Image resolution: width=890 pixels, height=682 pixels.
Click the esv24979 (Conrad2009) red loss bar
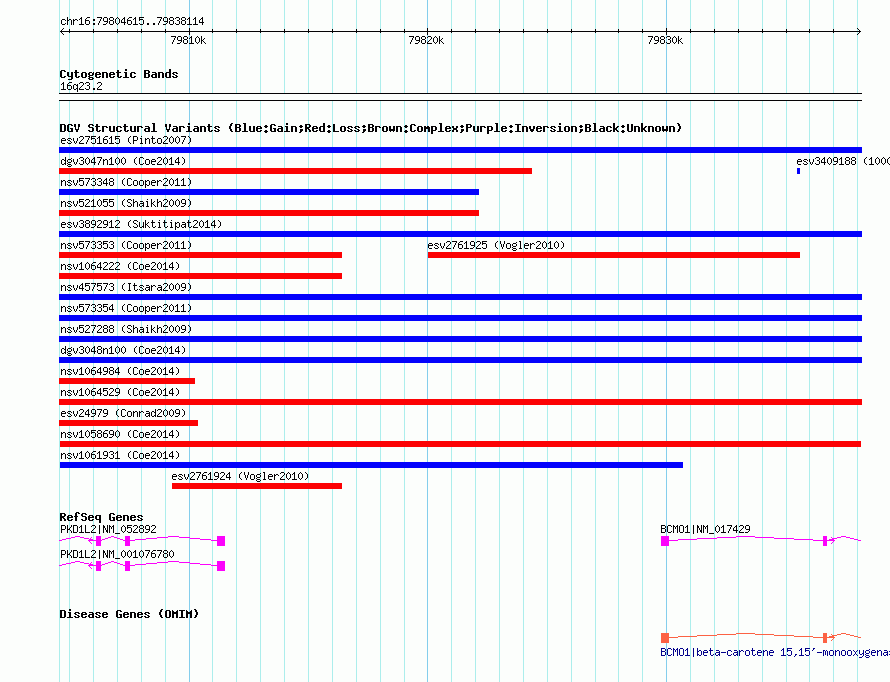pos(129,423)
